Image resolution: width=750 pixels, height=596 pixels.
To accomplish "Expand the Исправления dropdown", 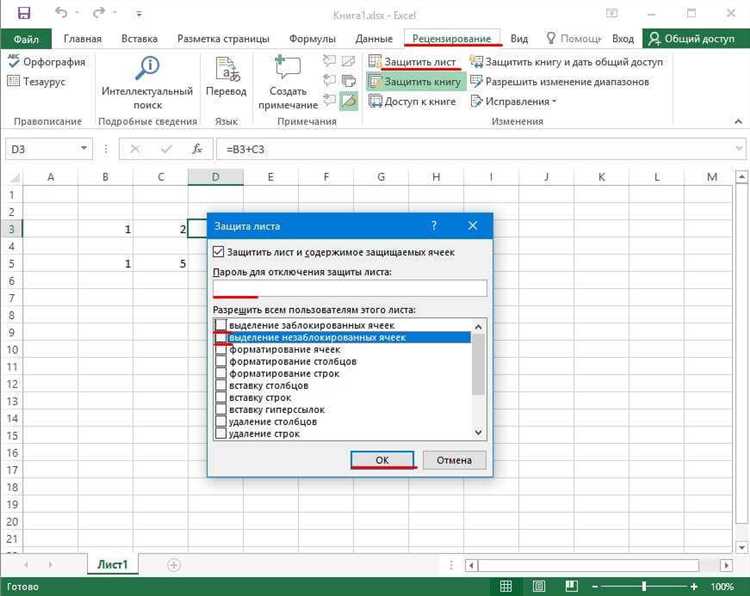I will [x=514, y=101].
